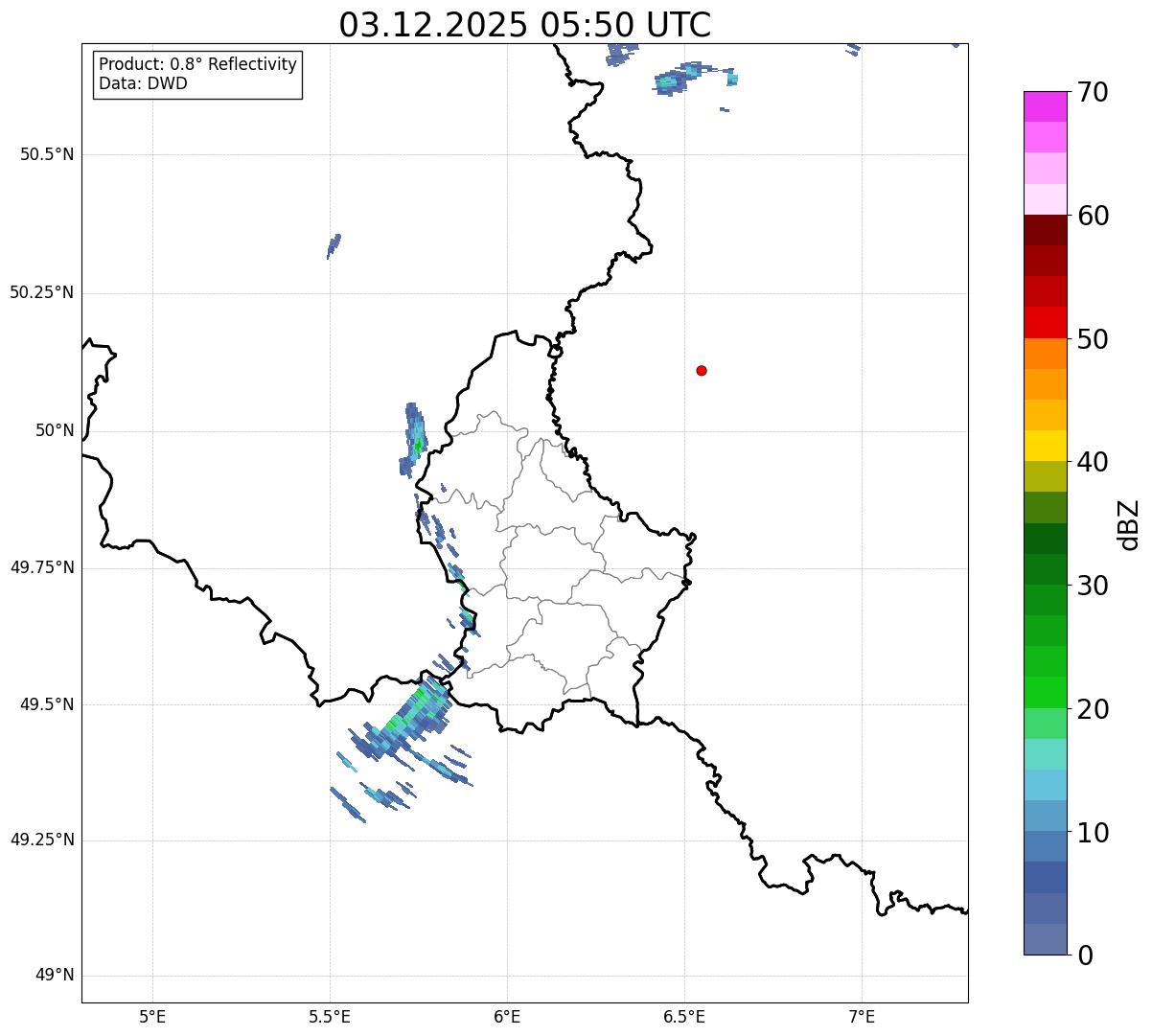Click the Product 0.8° Reflectivity info box

pos(197,74)
